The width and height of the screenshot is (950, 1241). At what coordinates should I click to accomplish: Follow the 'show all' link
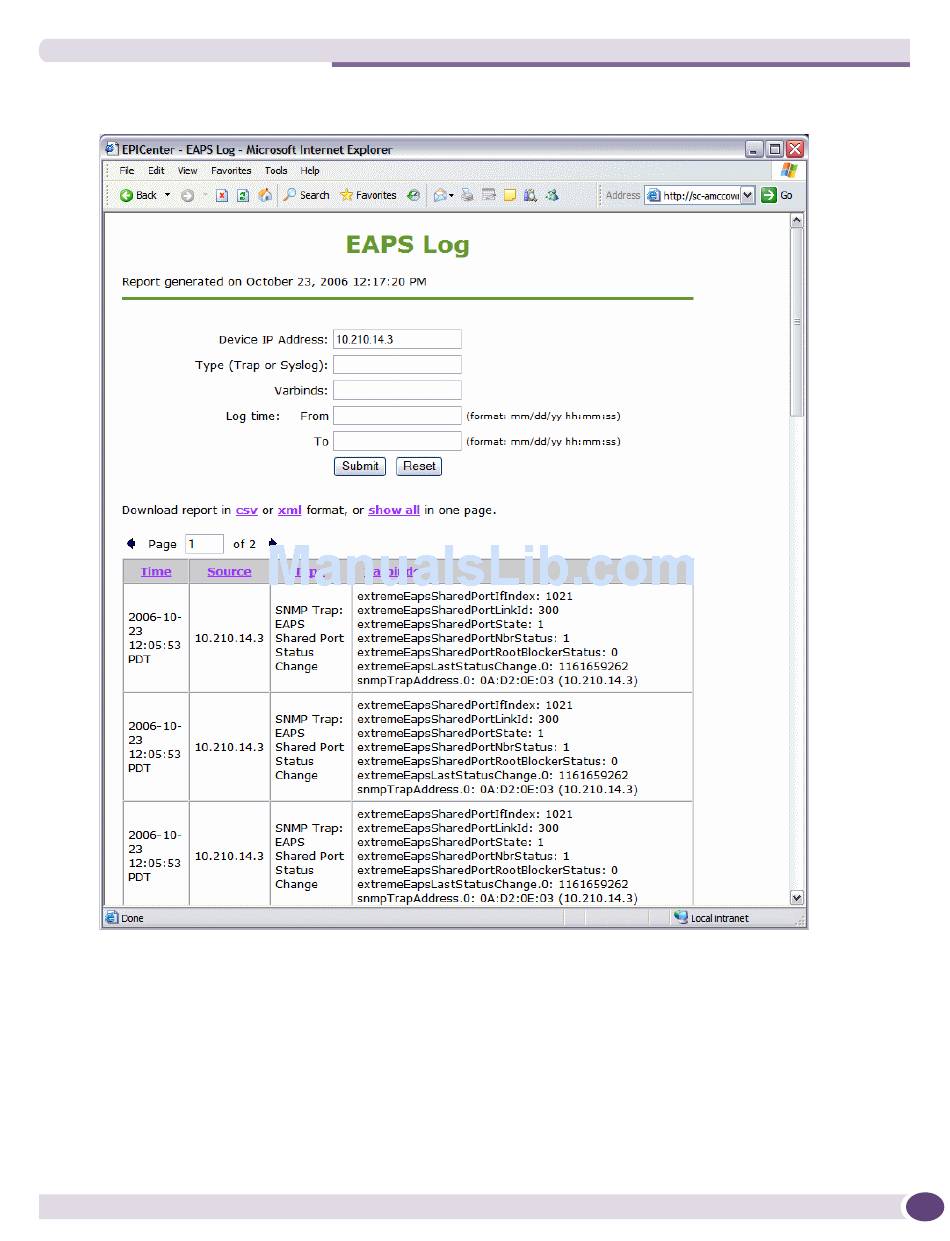pos(394,510)
